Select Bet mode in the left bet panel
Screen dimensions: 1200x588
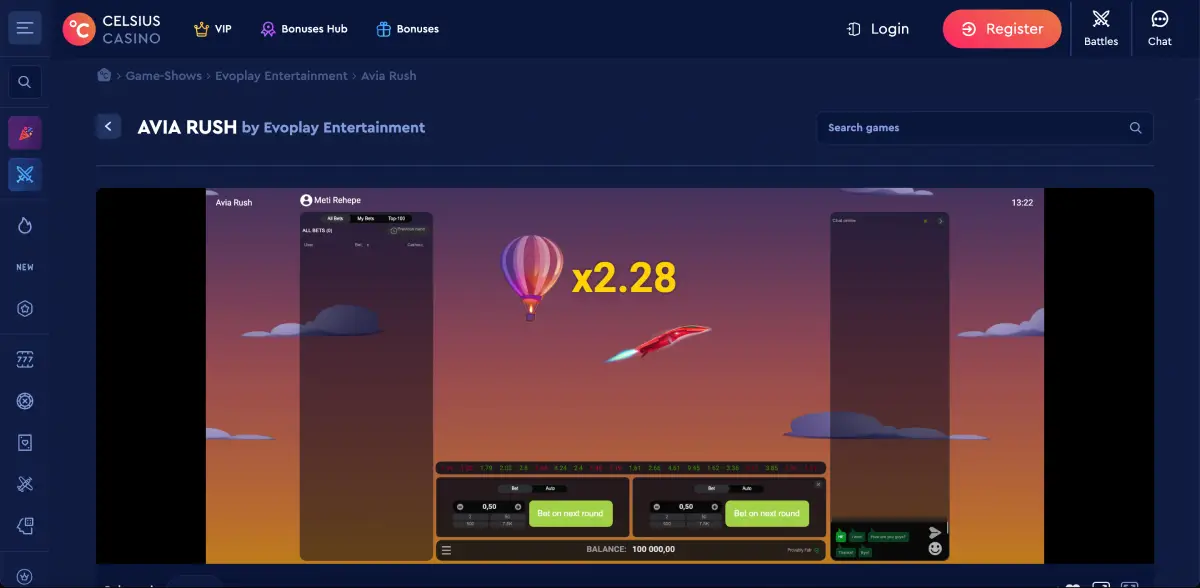[x=515, y=488]
